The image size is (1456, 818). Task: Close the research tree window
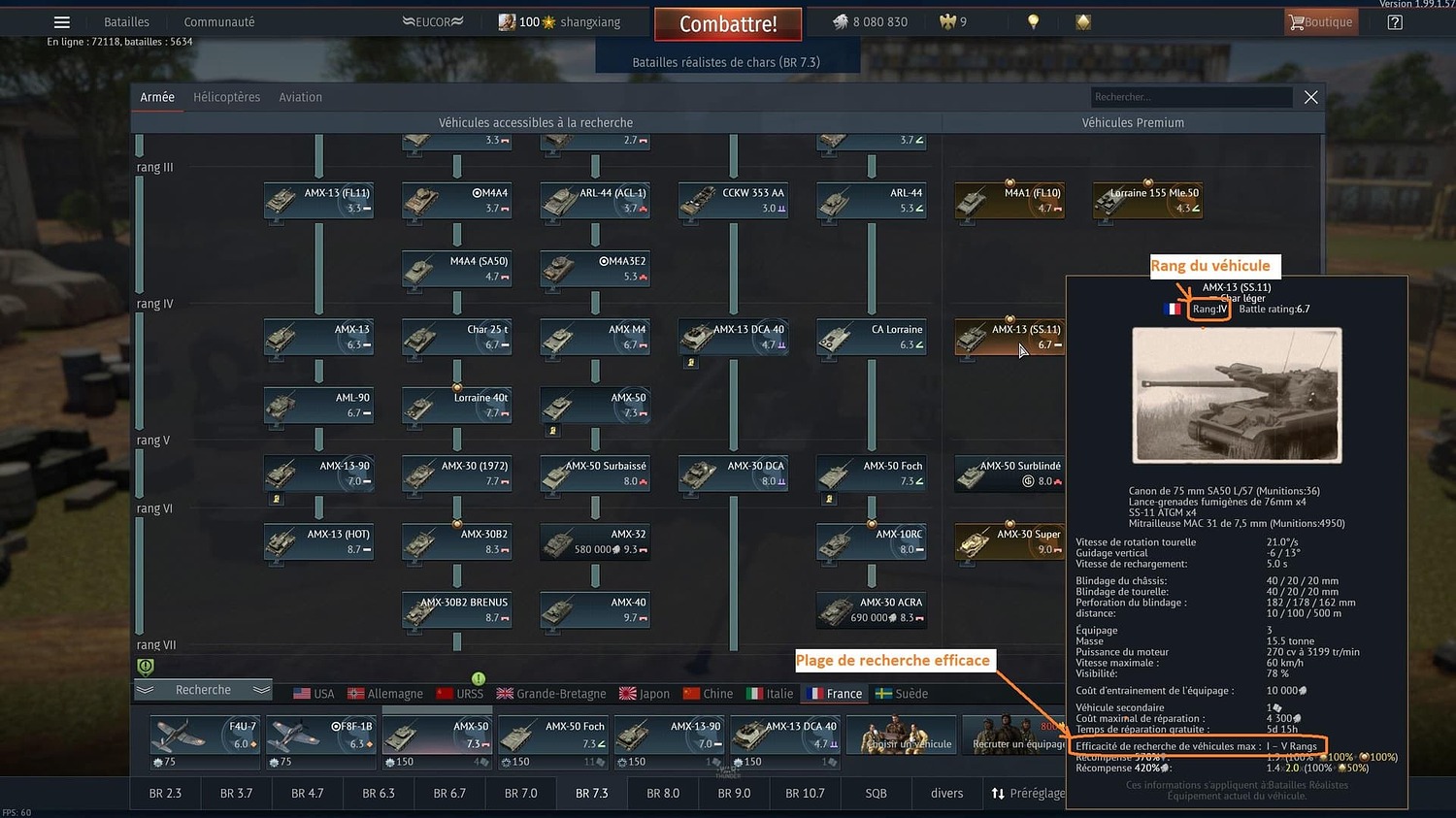1311,97
